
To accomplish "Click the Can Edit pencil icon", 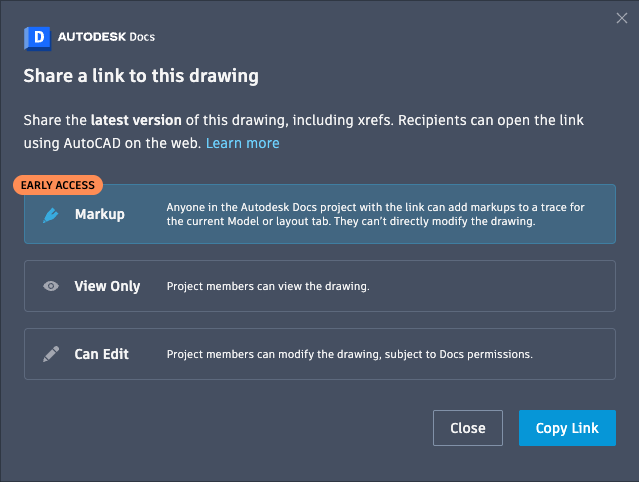I will point(51,354).
